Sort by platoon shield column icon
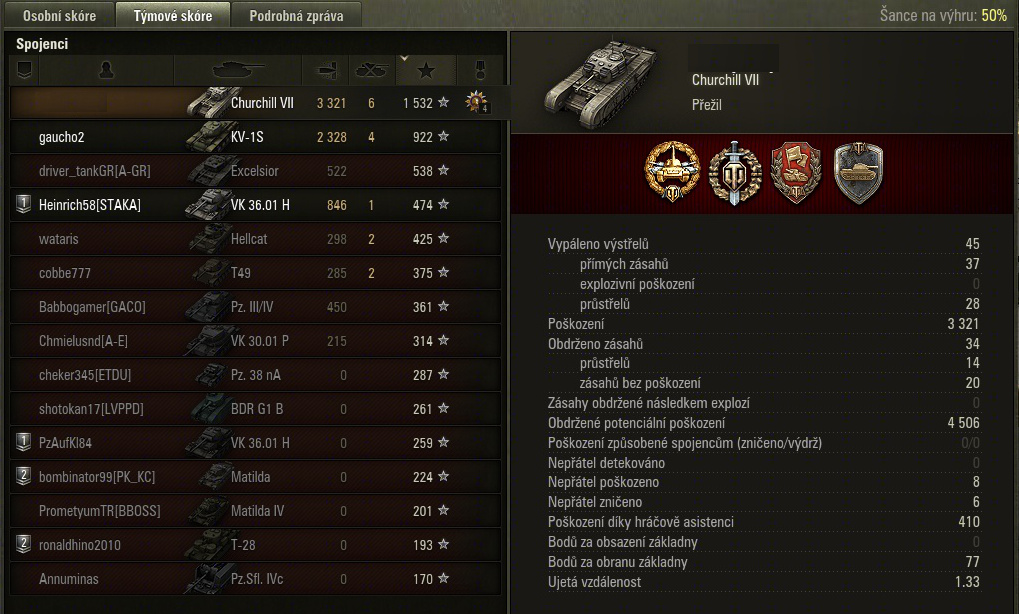1019x614 pixels. click(24, 70)
